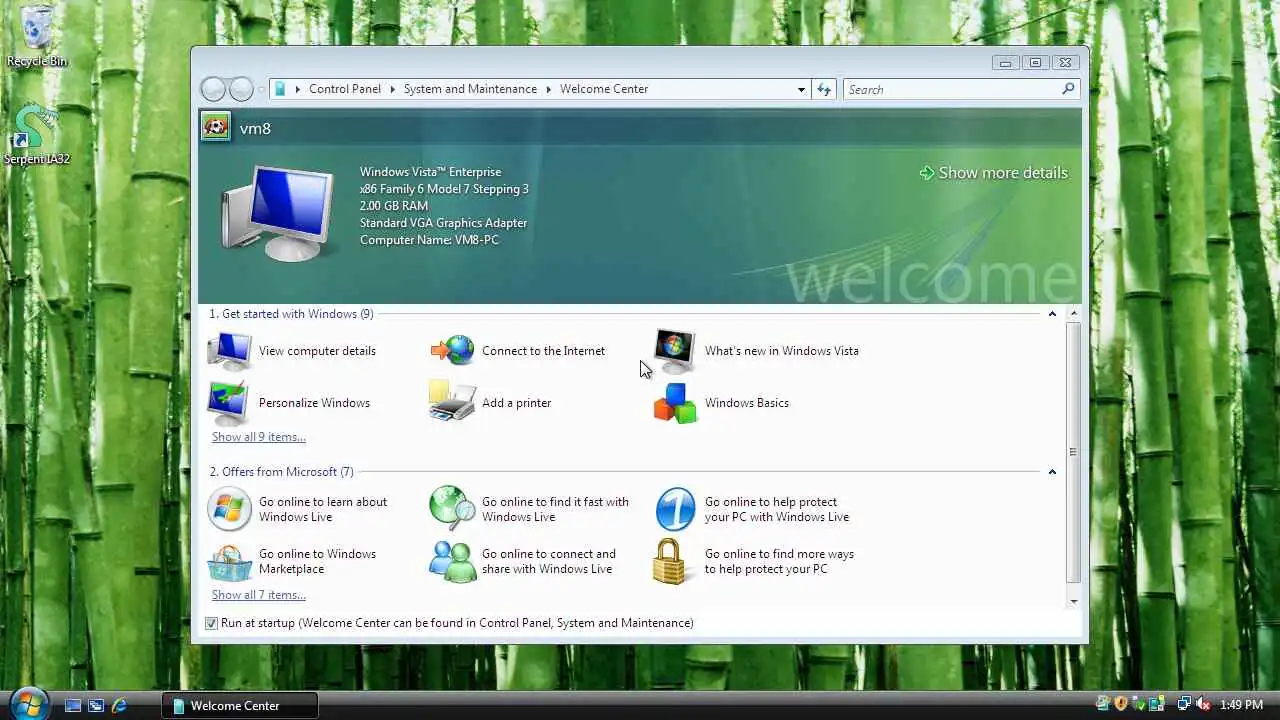Click the taskbar clock showing 1:49 PM
Image resolution: width=1280 pixels, height=720 pixels.
pyautogui.click(x=1241, y=705)
